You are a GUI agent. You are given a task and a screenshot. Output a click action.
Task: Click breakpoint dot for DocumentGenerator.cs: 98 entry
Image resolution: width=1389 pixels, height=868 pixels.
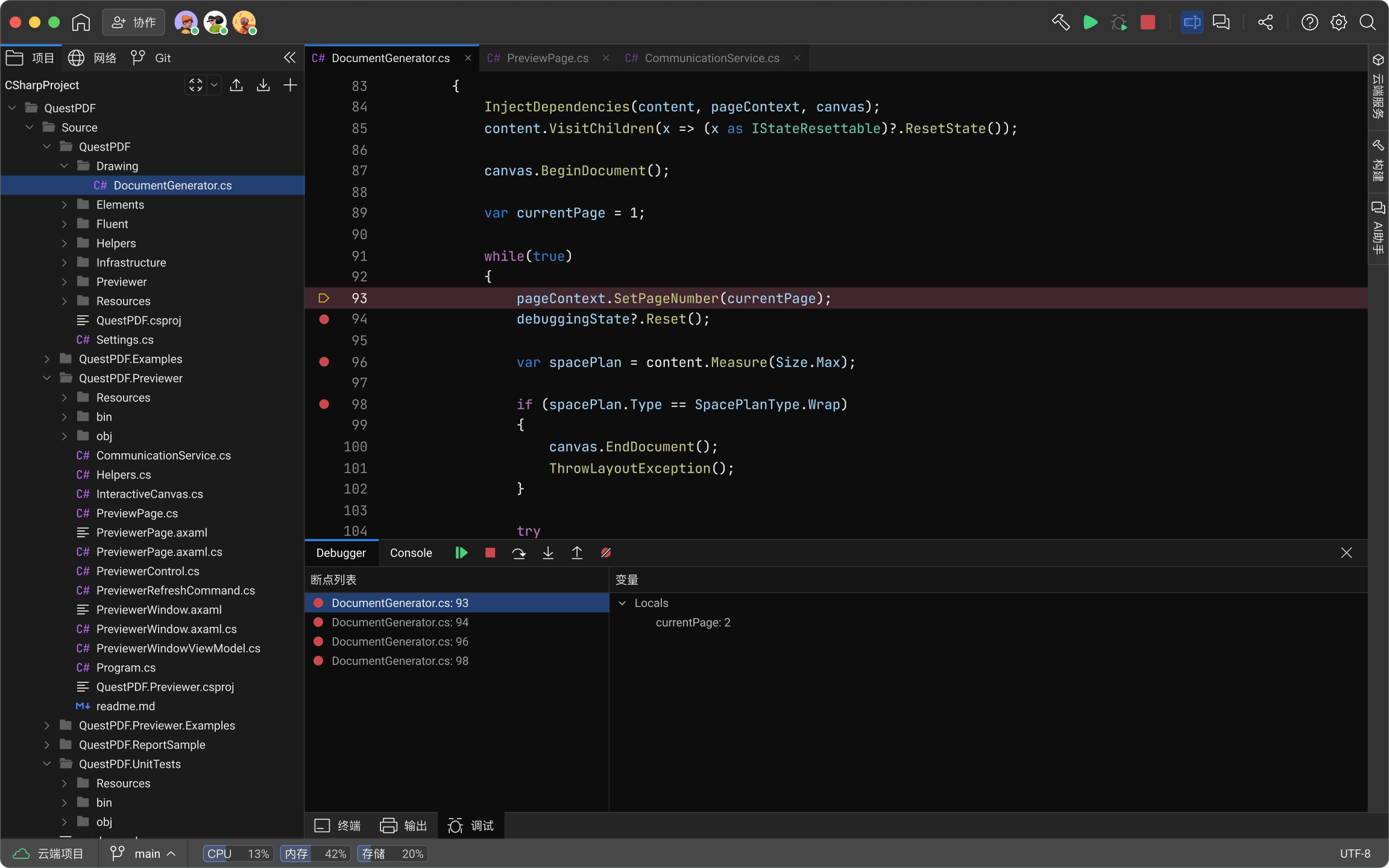tap(318, 661)
